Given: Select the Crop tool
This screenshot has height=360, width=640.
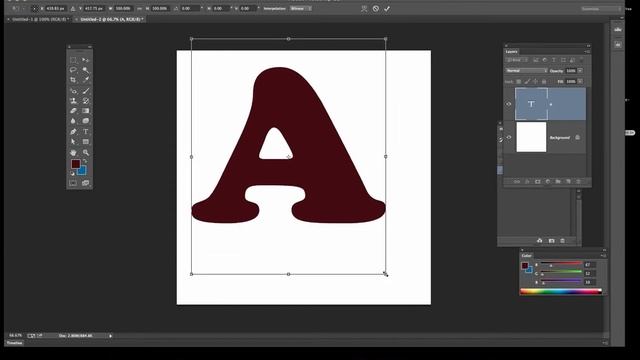Looking at the screenshot, I should pyautogui.click(x=73, y=80).
